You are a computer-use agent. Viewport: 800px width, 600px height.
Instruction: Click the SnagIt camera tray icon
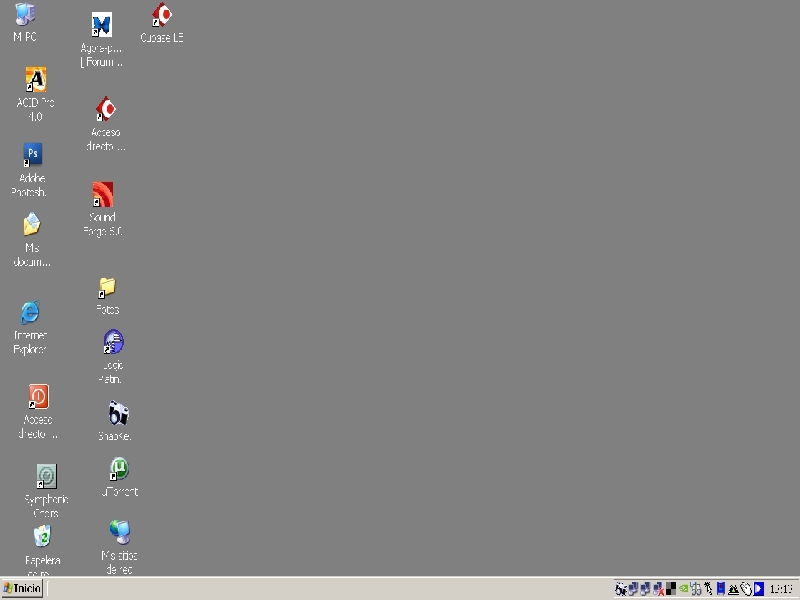620,589
